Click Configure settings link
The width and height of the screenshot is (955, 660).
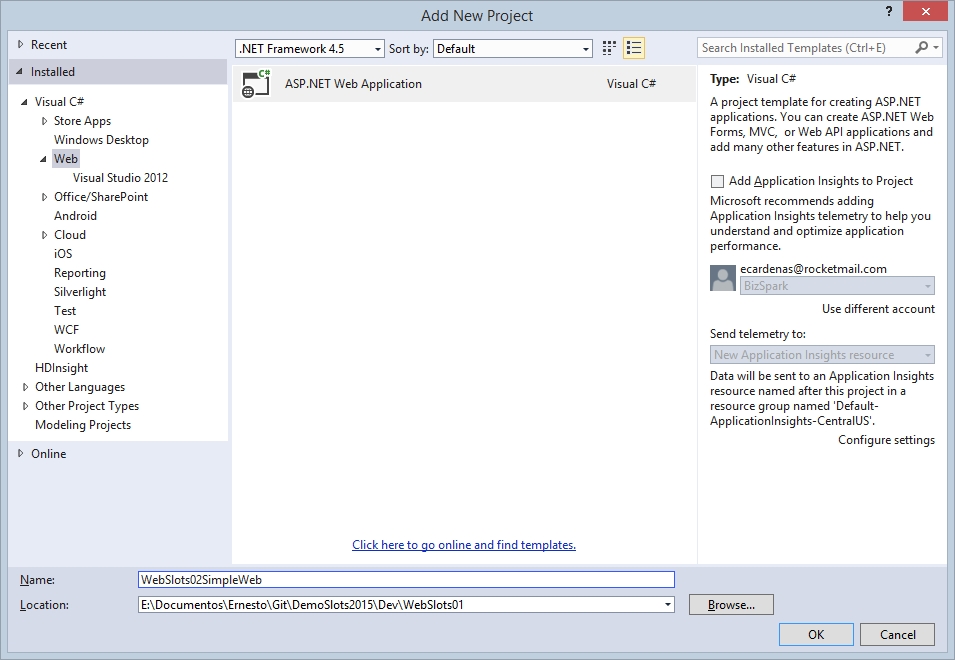[x=886, y=440]
